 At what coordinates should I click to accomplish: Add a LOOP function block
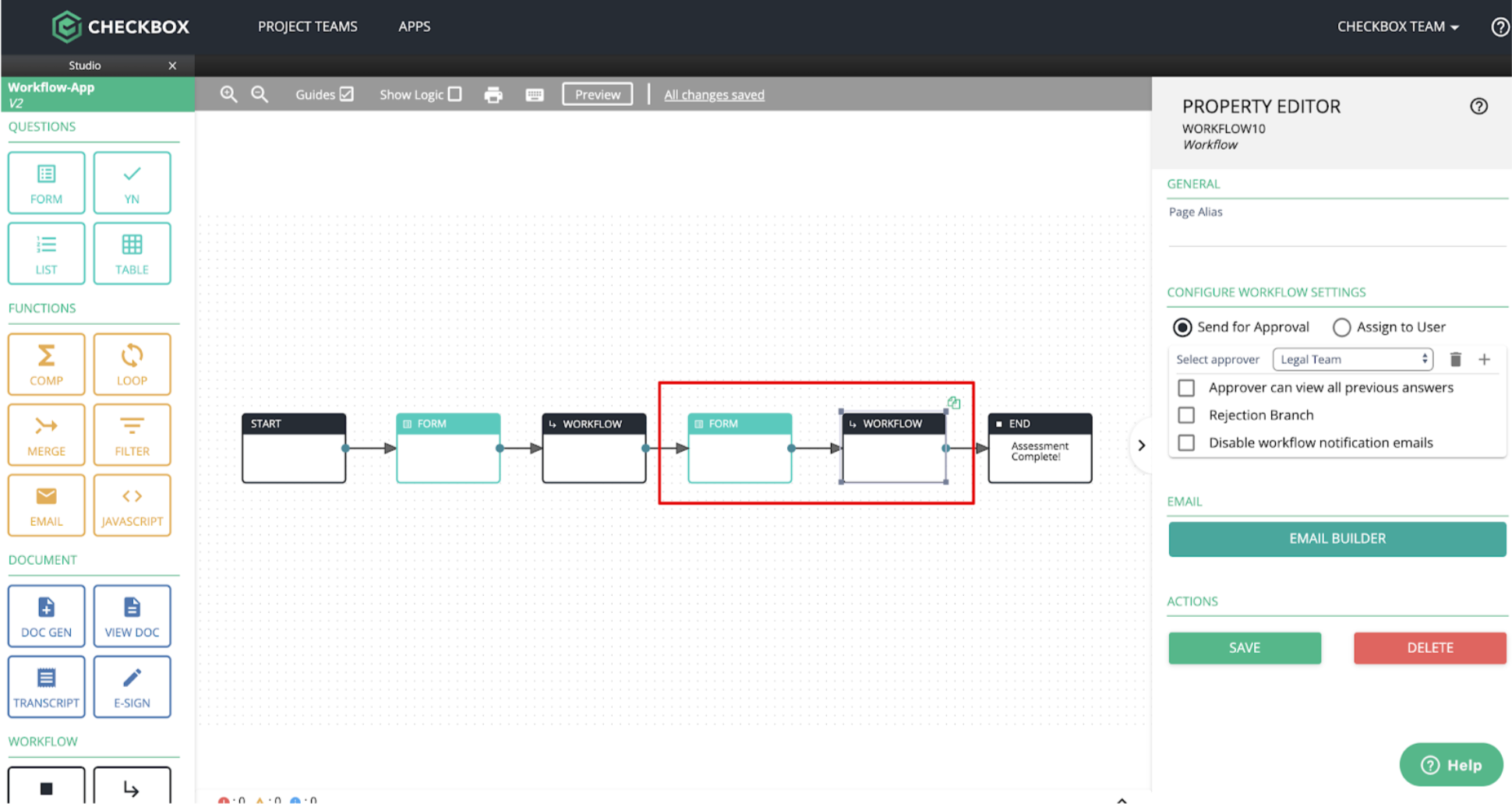click(132, 365)
